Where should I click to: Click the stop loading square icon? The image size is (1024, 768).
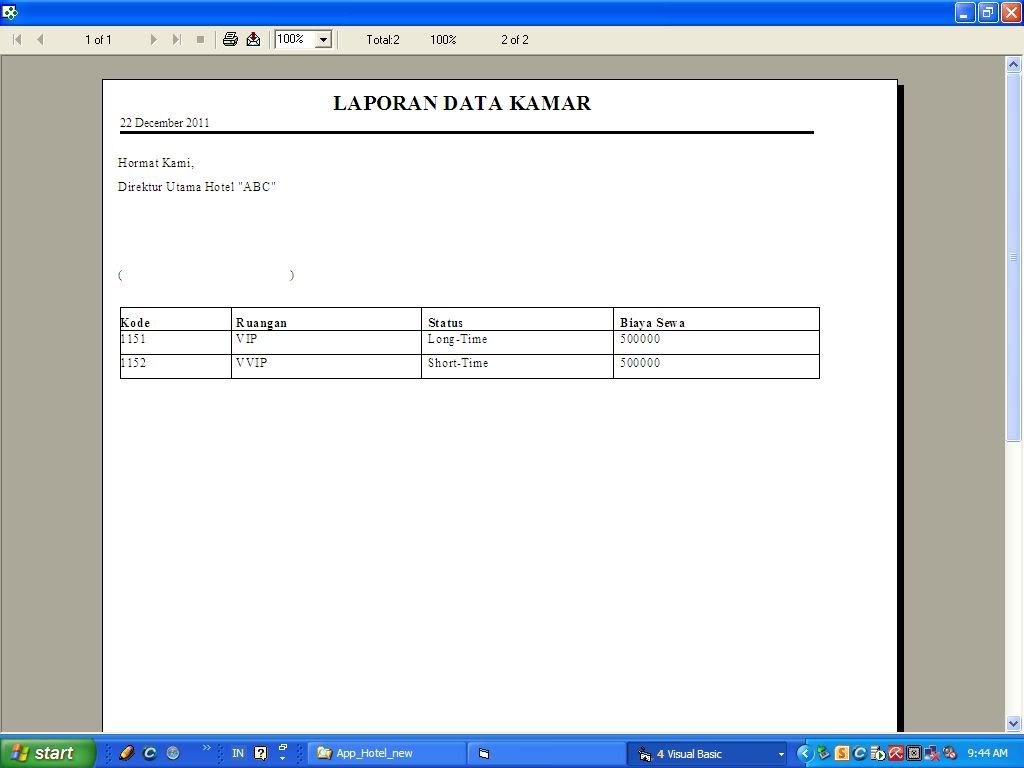pyautogui.click(x=200, y=40)
